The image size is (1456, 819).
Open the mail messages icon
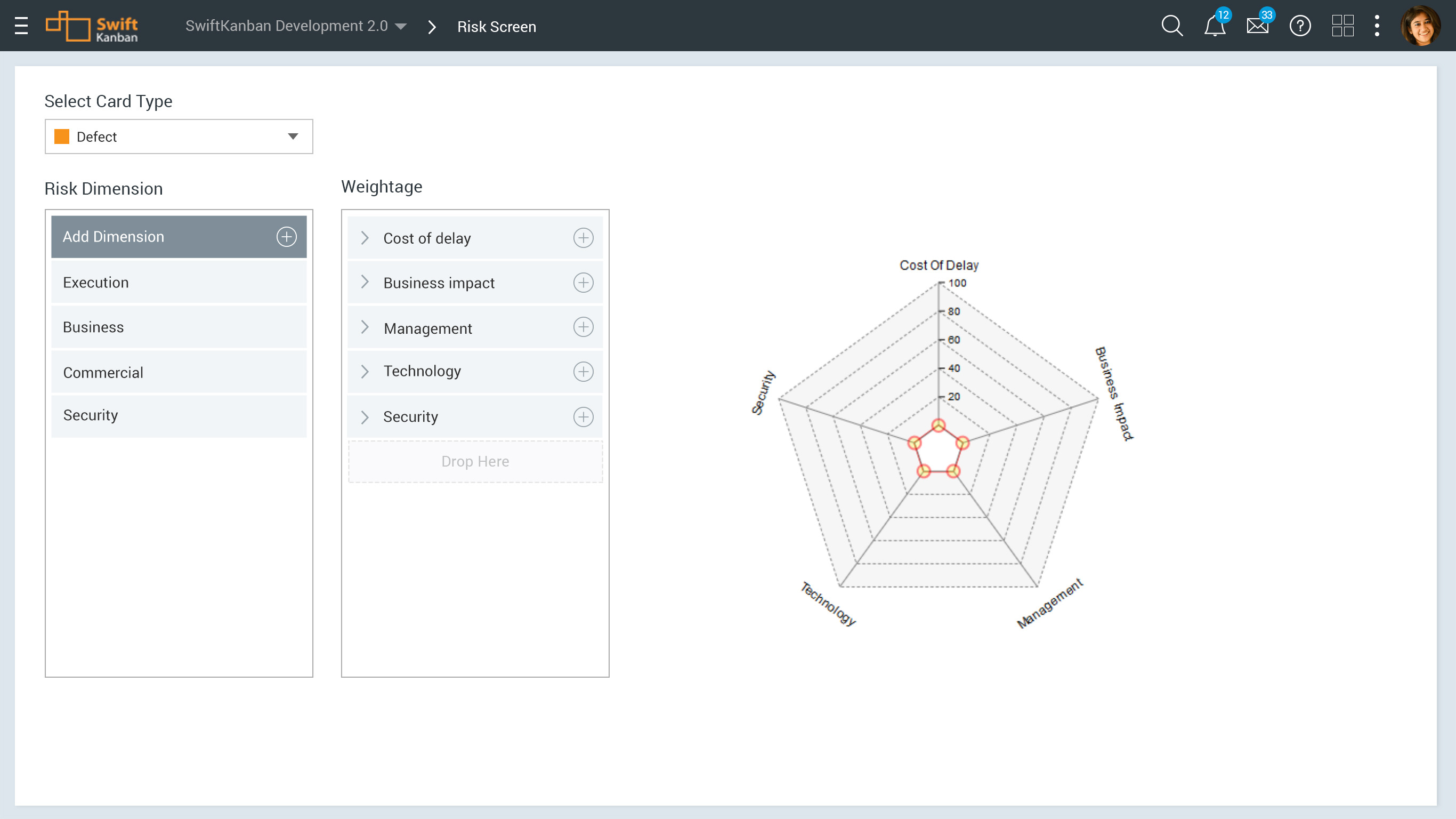pyautogui.click(x=1257, y=26)
